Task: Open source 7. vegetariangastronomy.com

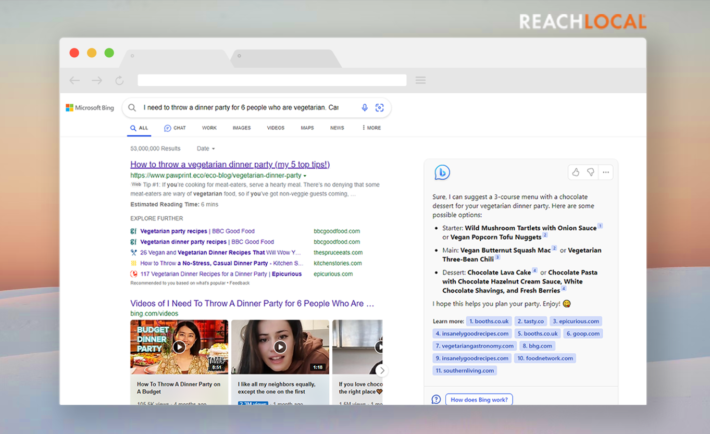Action: tap(475, 346)
